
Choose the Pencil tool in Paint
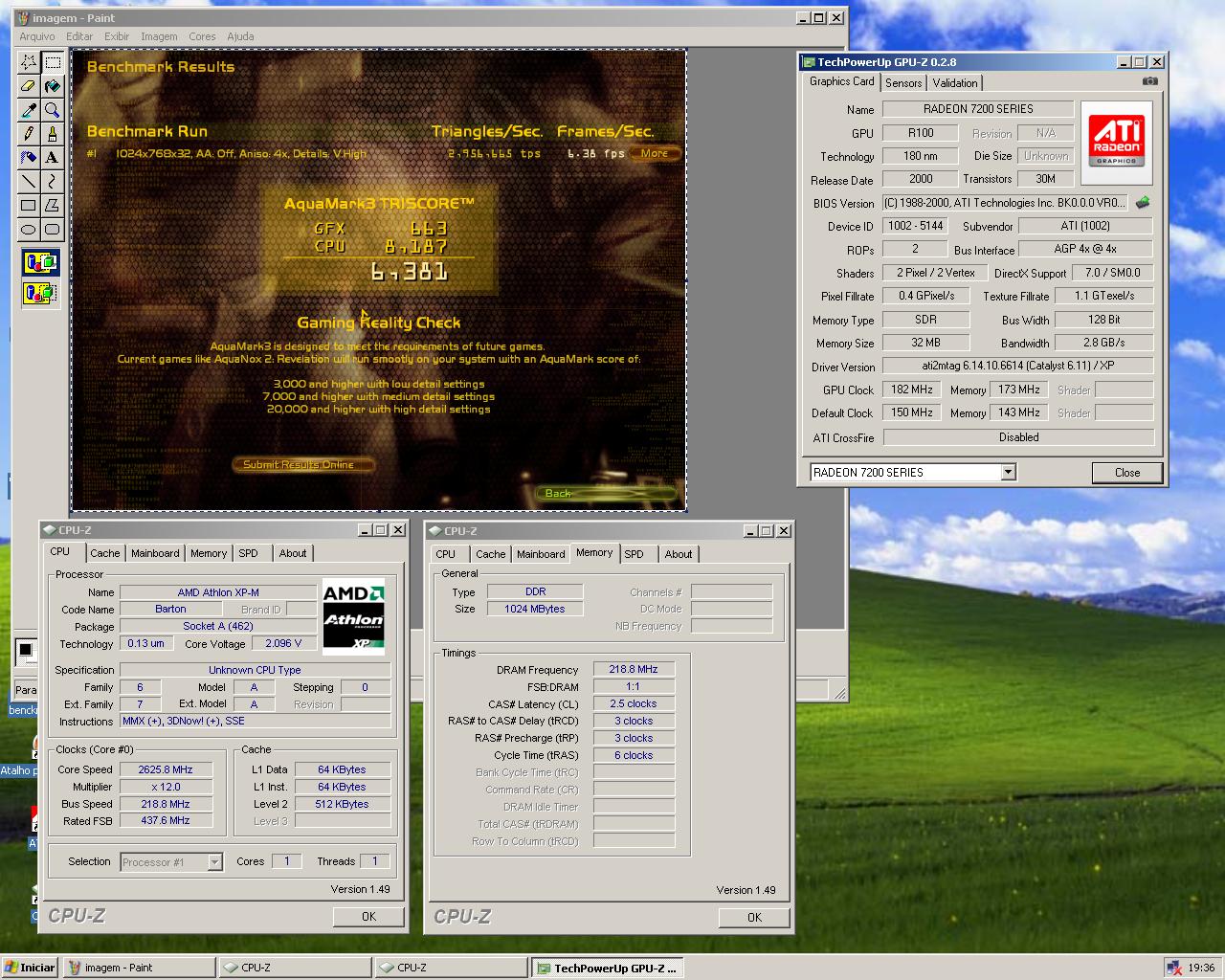click(29, 134)
